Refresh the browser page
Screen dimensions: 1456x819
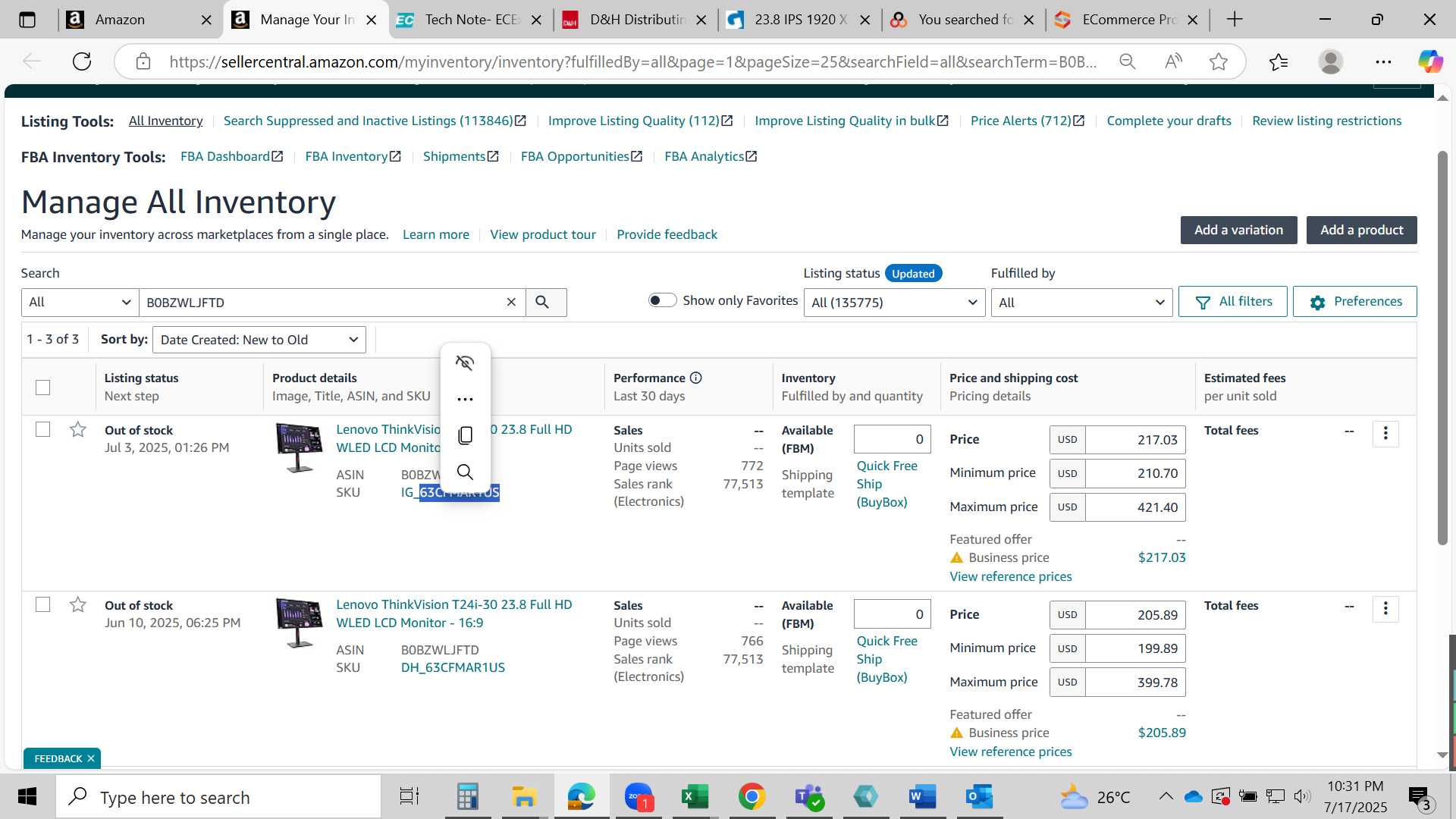82,61
